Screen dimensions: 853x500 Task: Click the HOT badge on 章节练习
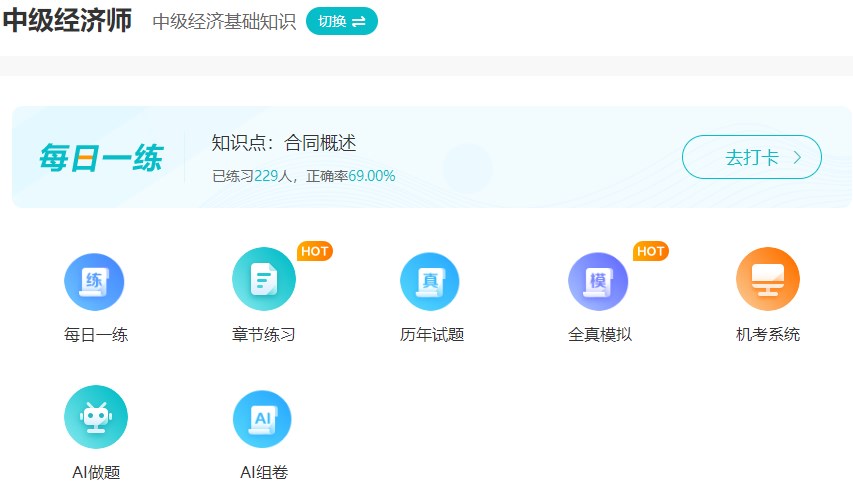pyautogui.click(x=314, y=251)
